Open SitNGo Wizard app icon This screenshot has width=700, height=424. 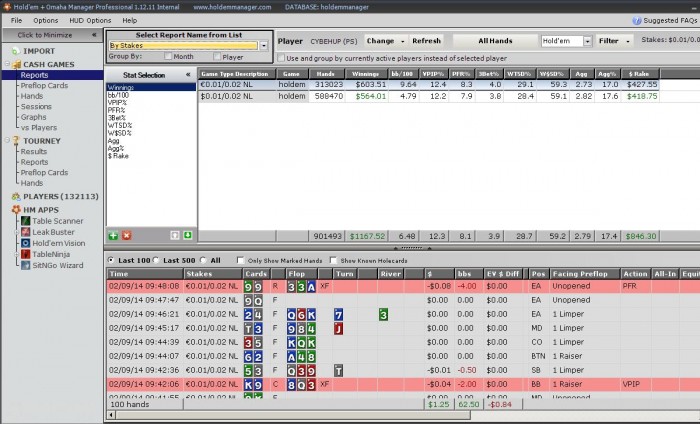click(25, 266)
